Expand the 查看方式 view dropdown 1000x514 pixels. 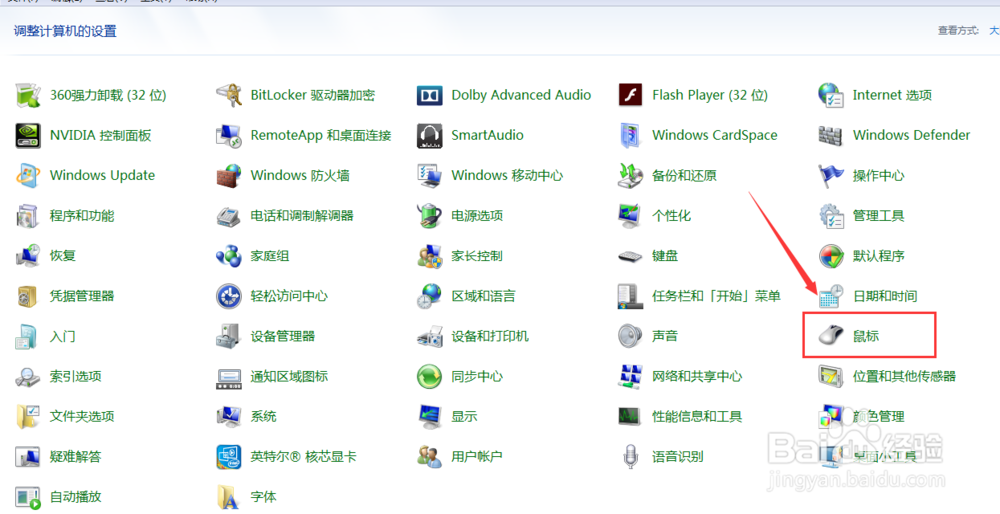[994, 31]
